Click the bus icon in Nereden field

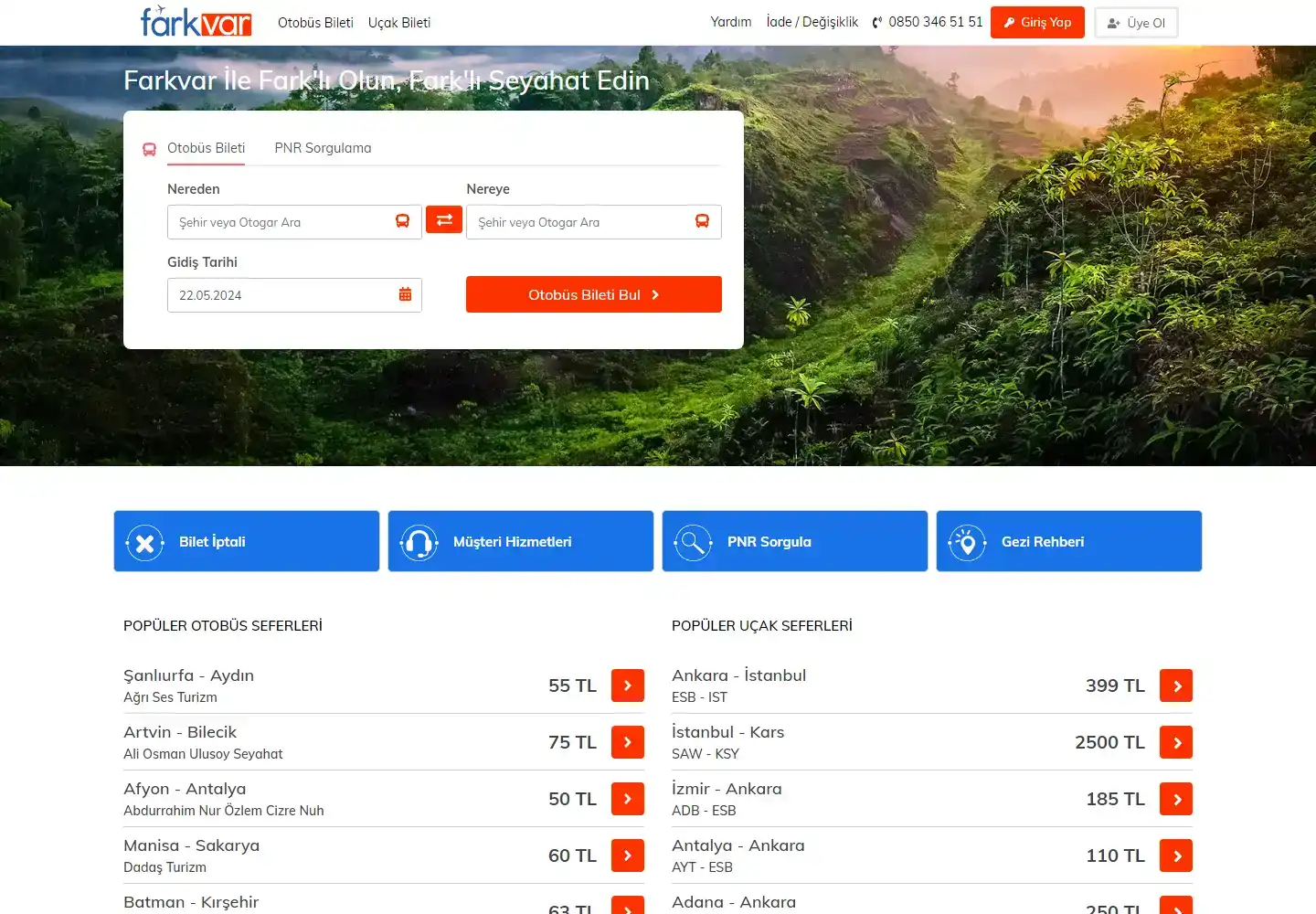point(402,221)
